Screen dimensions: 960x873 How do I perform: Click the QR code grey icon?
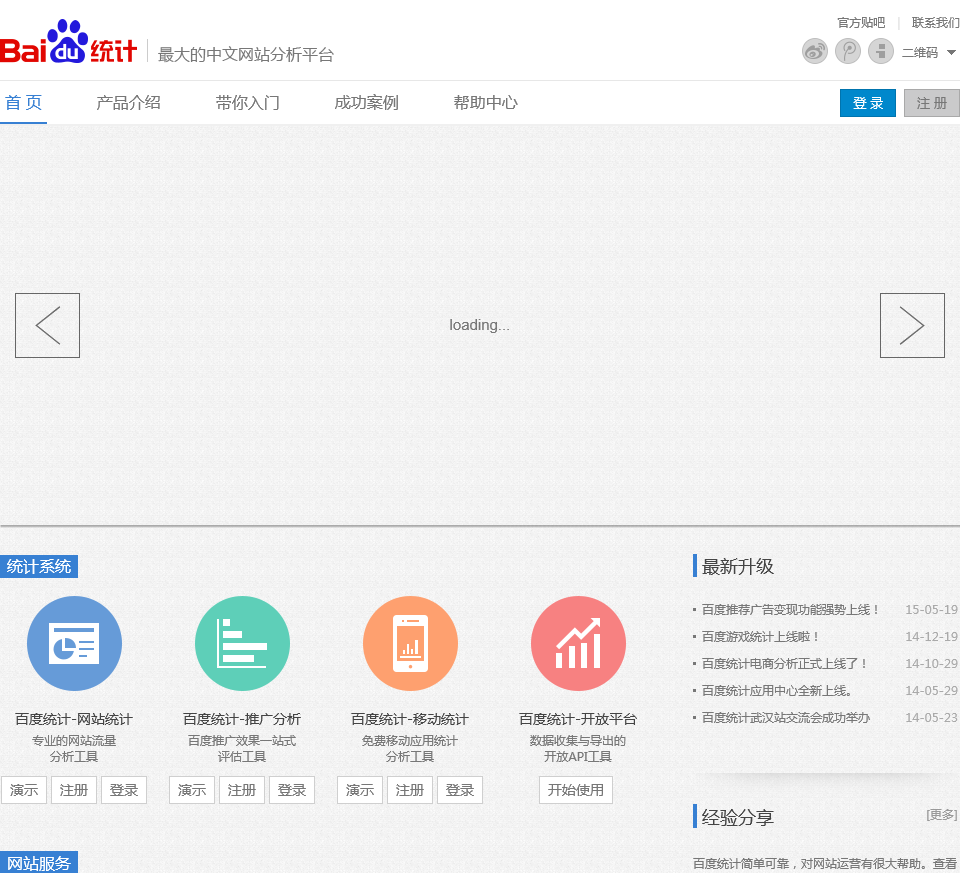880,51
